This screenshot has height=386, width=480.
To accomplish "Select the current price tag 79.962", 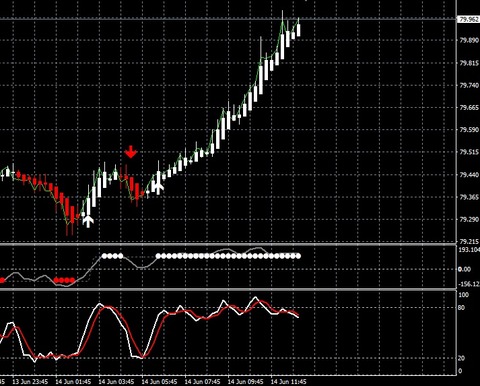I will [x=469, y=19].
